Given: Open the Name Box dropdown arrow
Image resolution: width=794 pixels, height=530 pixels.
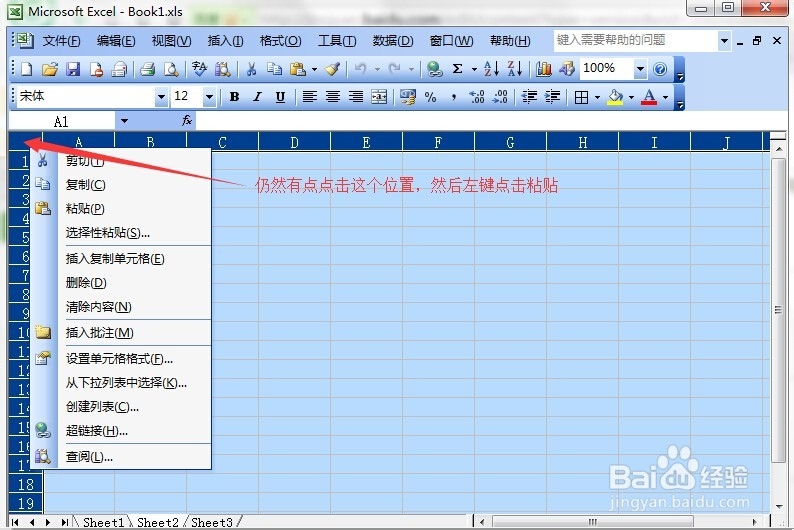Looking at the screenshot, I should [124, 121].
